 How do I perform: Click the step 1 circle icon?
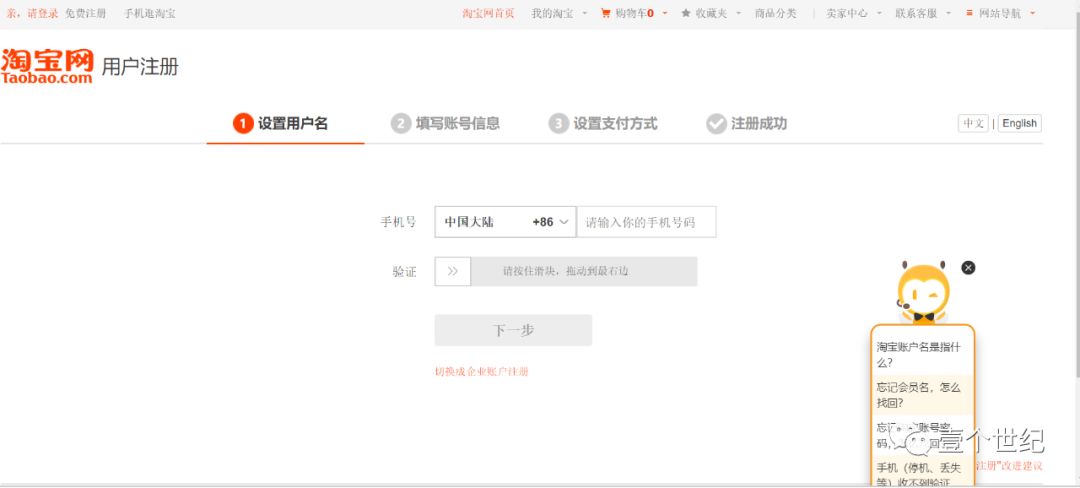pyautogui.click(x=243, y=124)
